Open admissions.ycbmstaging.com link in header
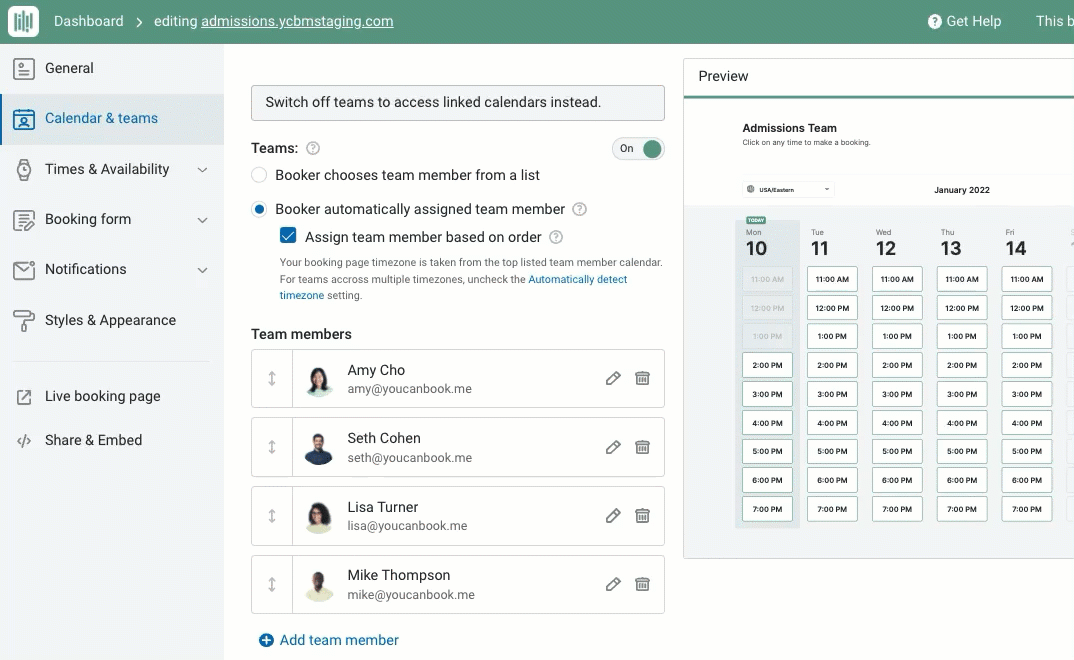This screenshot has height=660, width=1074. click(x=297, y=21)
